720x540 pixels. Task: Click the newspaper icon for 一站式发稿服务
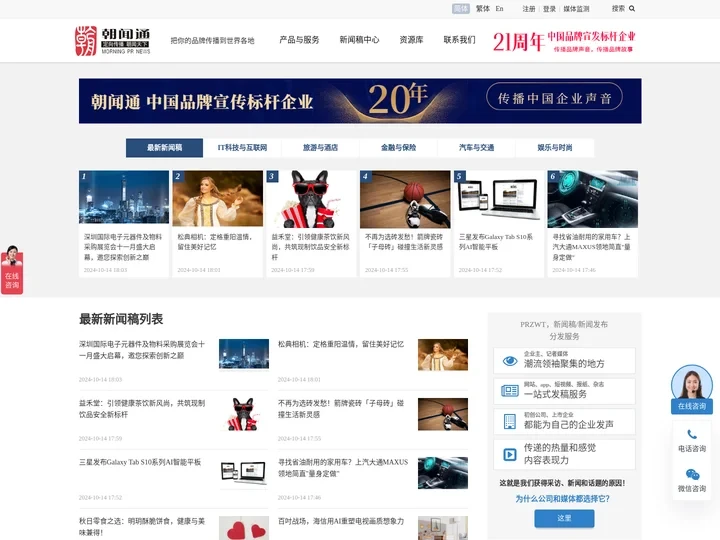pyautogui.click(x=510, y=391)
